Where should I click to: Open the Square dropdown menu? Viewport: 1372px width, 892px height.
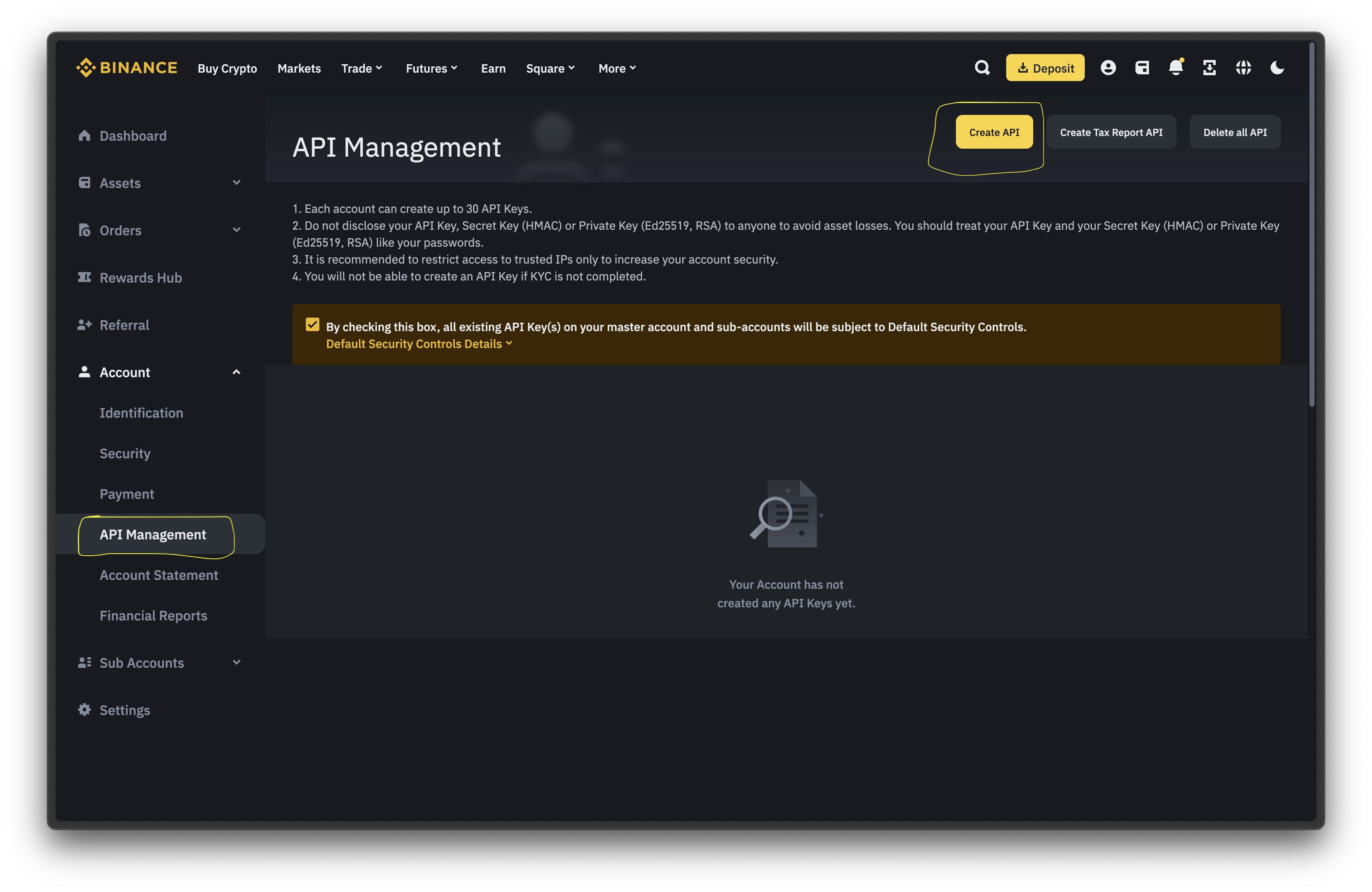pos(550,68)
